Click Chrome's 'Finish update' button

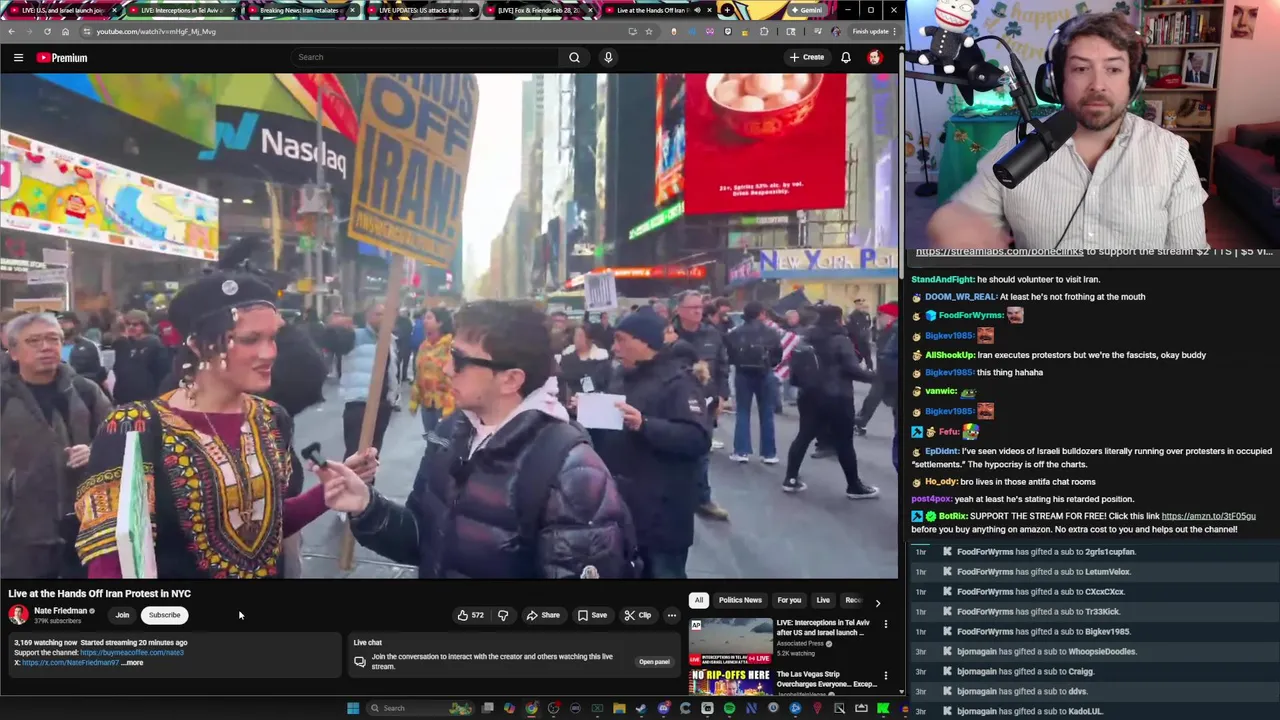tap(874, 31)
